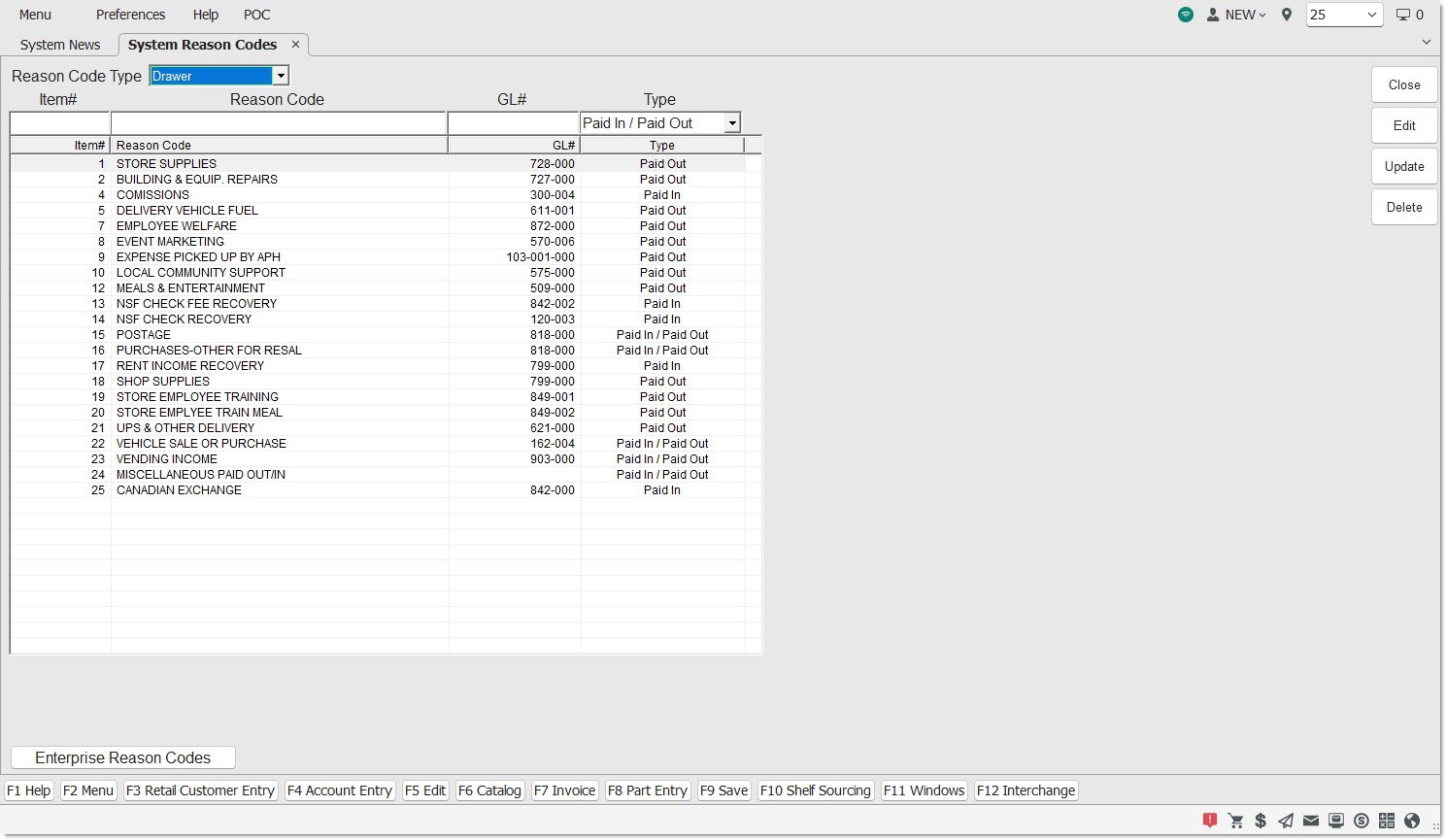Open the Paid In / Paid Out type dropdown
Viewport: 1446px width, 840px height.
pos(732,123)
